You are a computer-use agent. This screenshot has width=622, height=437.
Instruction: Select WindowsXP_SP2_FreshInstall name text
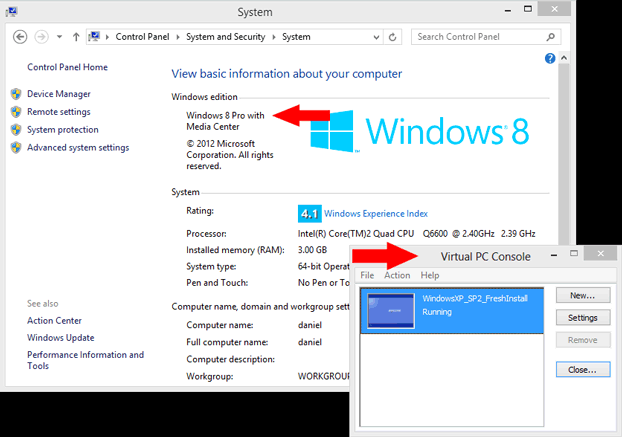click(x=475, y=299)
